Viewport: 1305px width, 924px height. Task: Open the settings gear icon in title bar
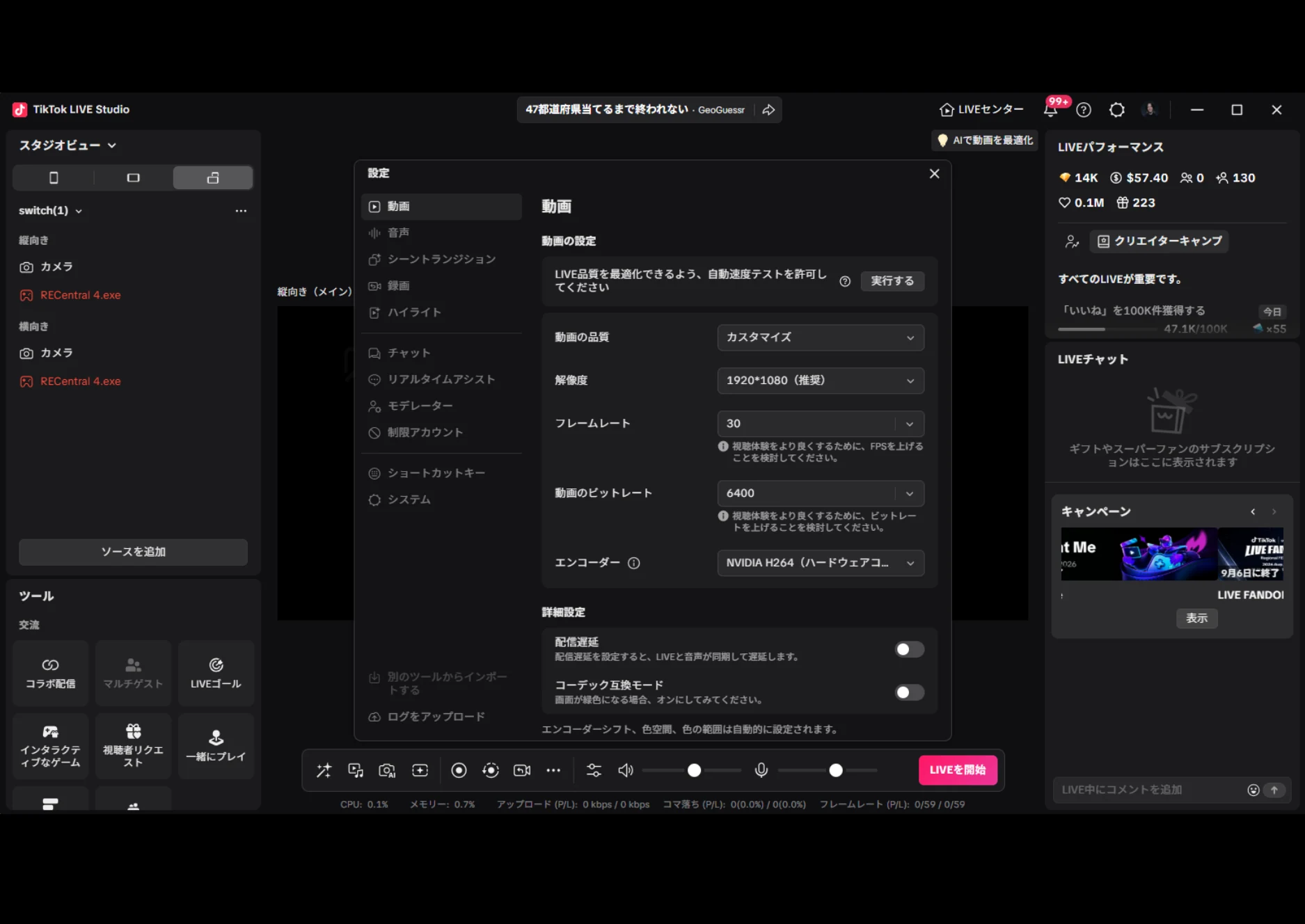point(1117,110)
